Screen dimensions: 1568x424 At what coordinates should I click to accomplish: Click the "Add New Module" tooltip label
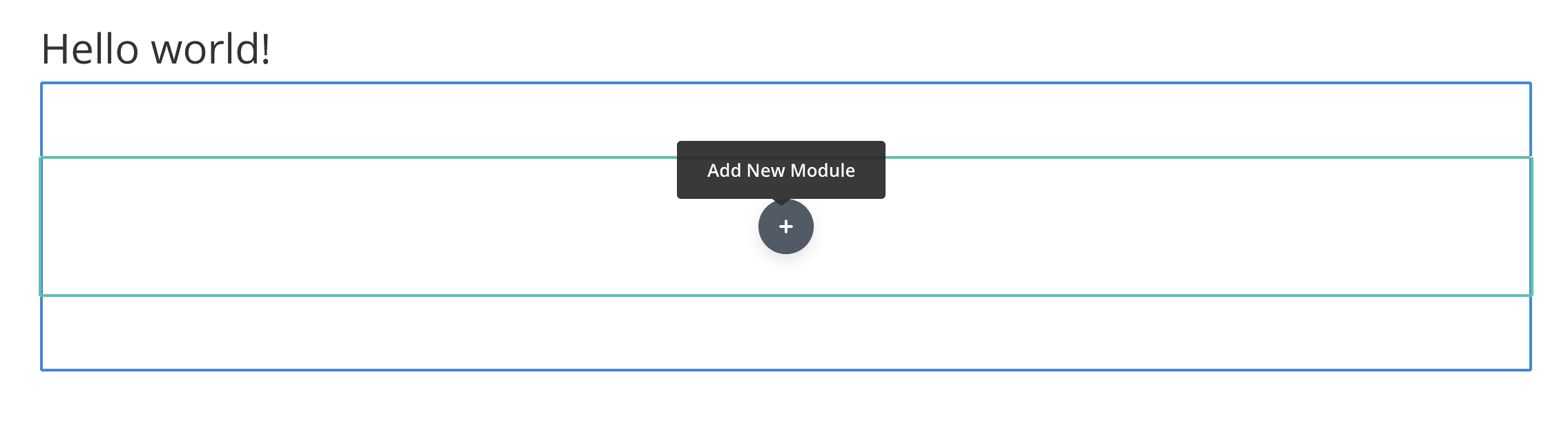(781, 170)
